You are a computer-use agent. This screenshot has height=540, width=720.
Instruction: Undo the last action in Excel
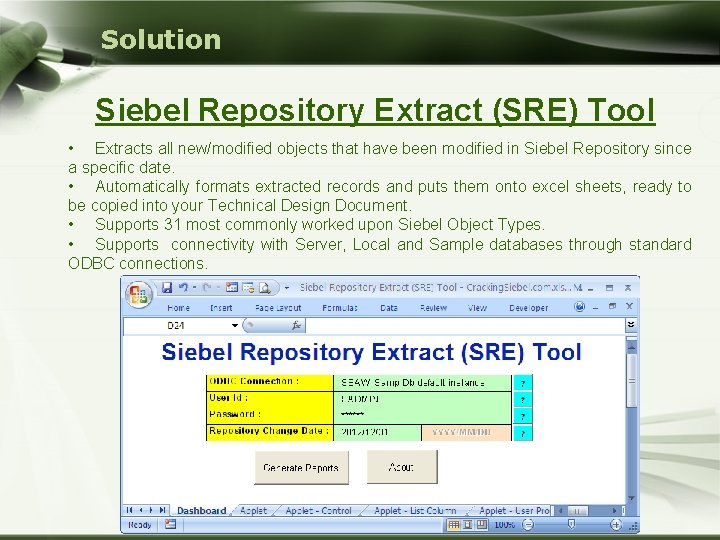pyautogui.click(x=183, y=287)
